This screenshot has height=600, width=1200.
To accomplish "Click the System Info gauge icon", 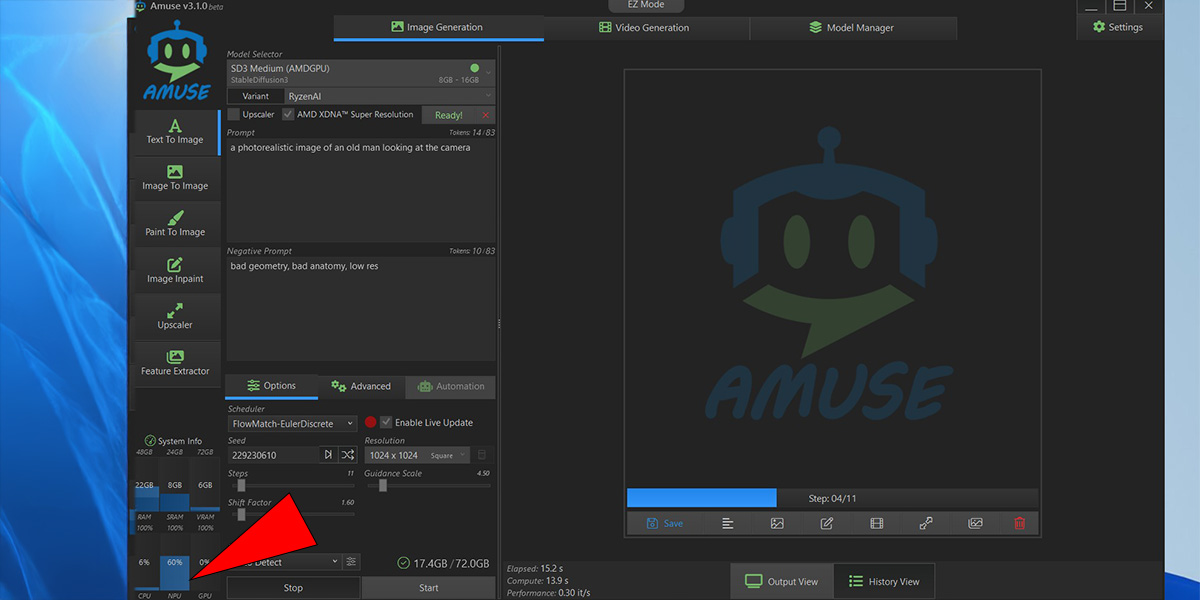I will [x=151, y=441].
